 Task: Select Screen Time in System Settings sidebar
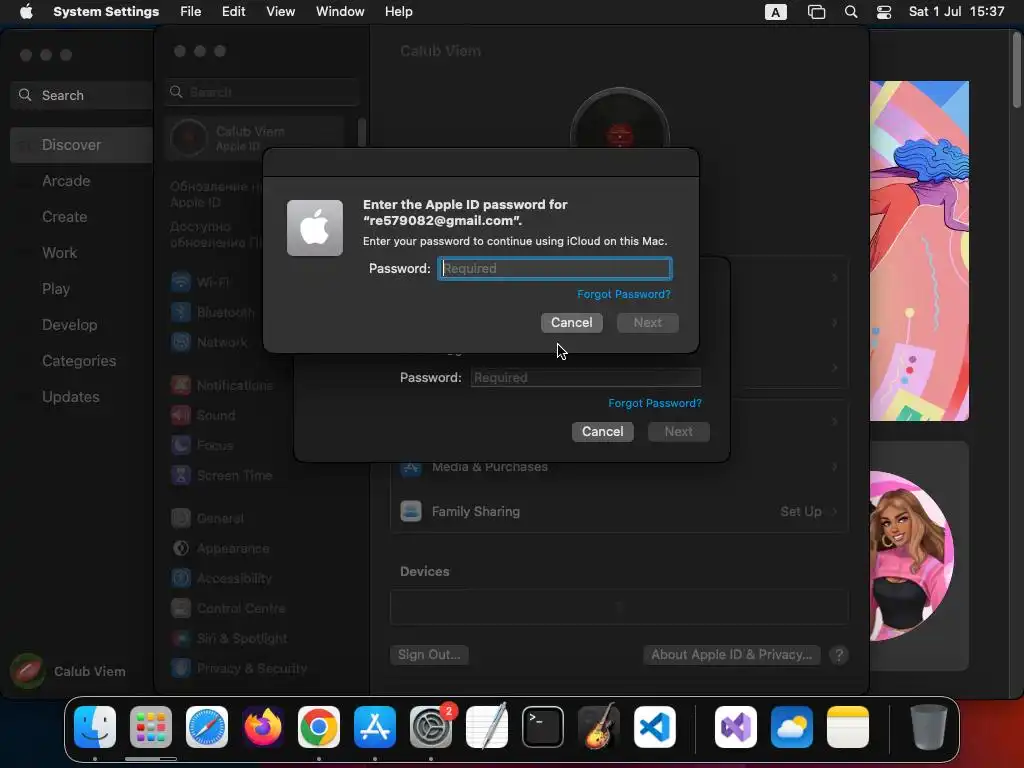(221, 475)
